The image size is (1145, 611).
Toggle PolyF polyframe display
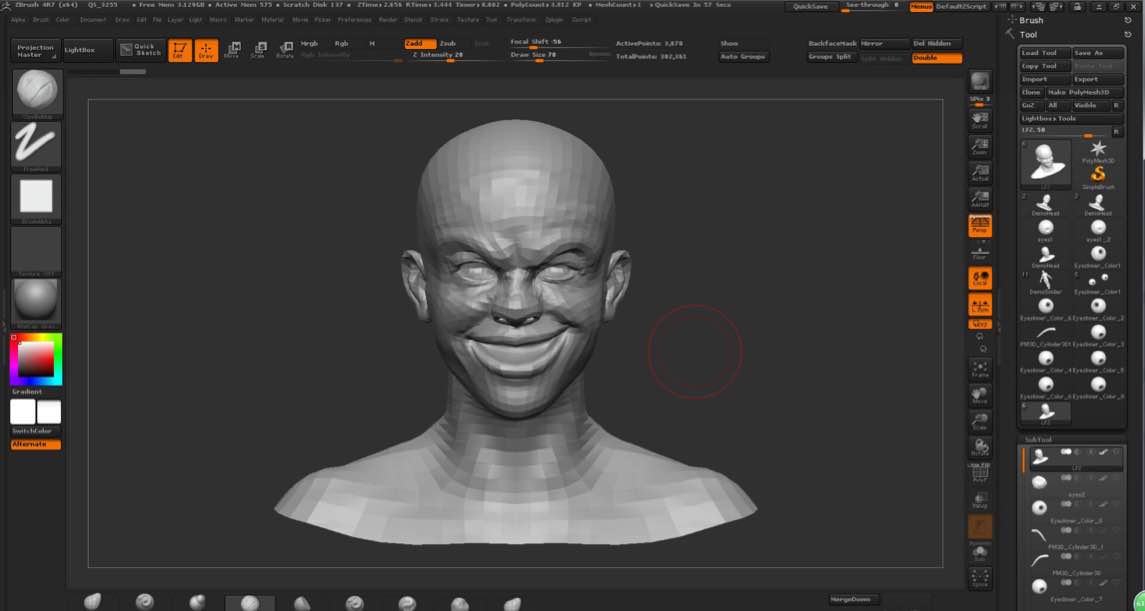[x=980, y=473]
